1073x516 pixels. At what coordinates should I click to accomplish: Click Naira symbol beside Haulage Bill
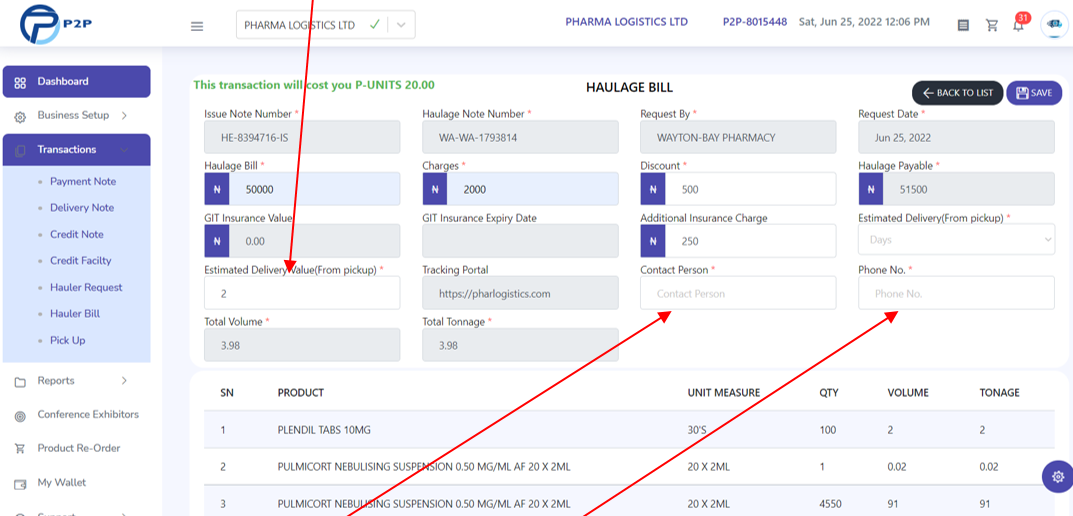pos(217,189)
